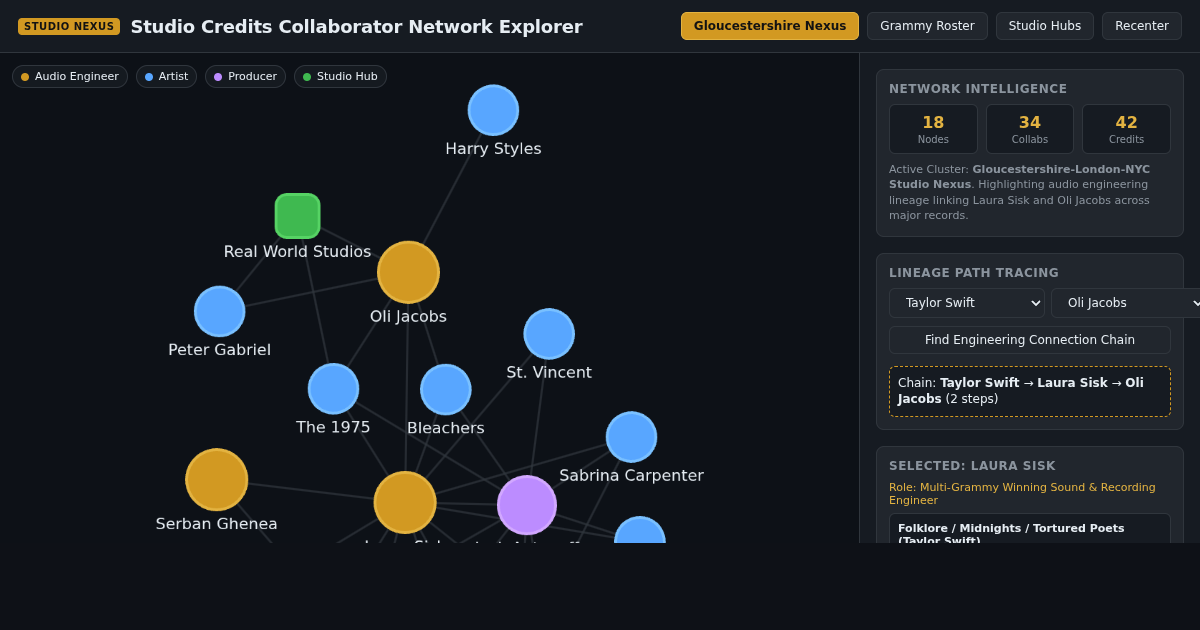Click the Taylor Swift to Oli Jacobs chain result
1200x630 pixels.
pos(1030,391)
